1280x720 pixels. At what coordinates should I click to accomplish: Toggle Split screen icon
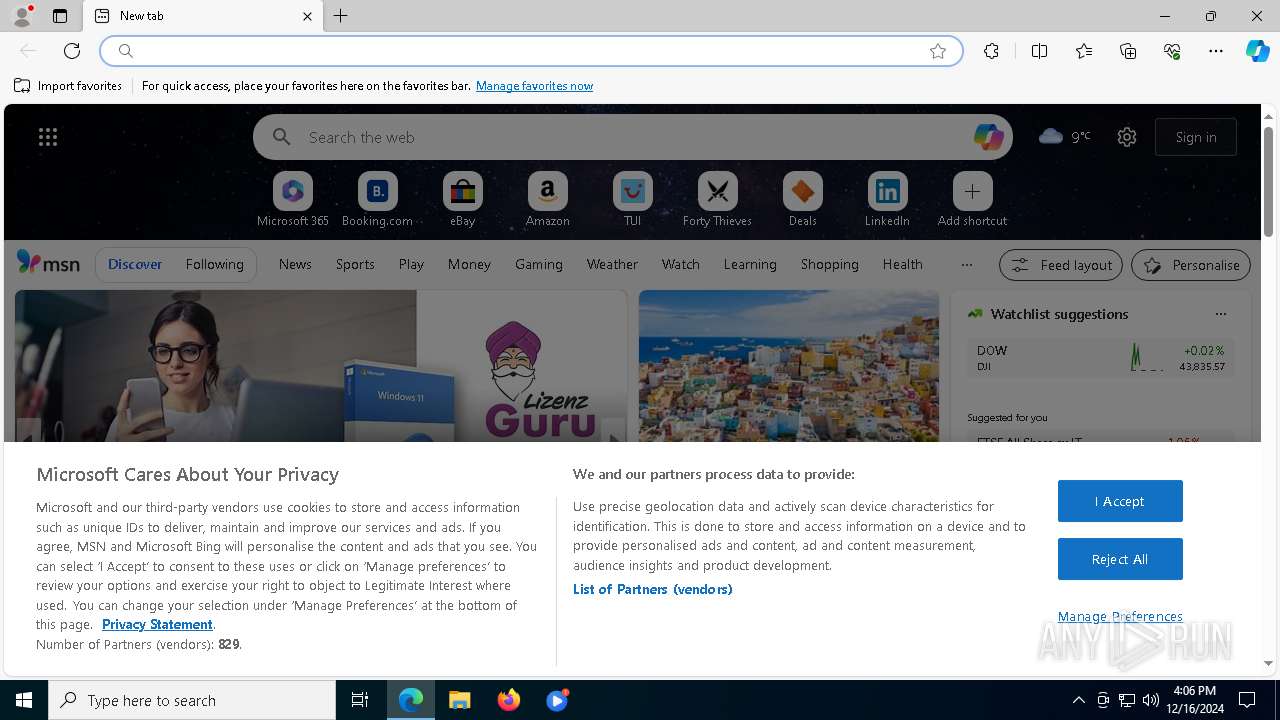pyautogui.click(x=1039, y=51)
